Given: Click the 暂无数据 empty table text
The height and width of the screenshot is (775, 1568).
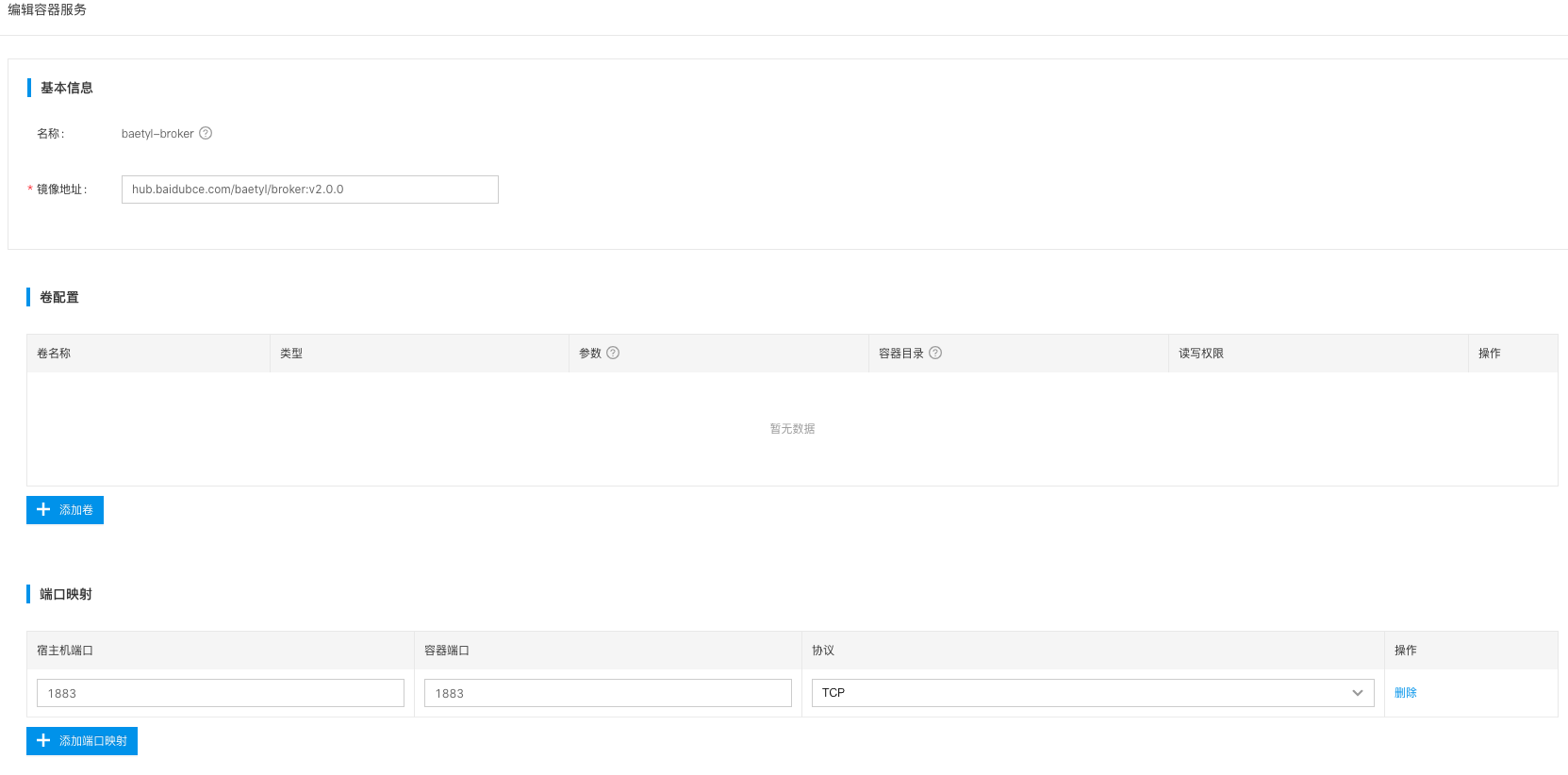Looking at the screenshot, I should 792,429.
